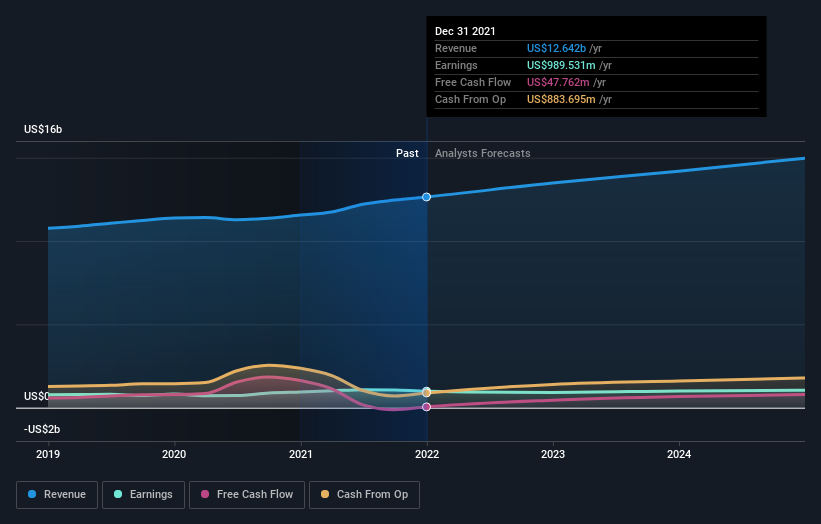Click the US$16b y-axis label
The height and width of the screenshot is (524, 821).
[43, 129]
